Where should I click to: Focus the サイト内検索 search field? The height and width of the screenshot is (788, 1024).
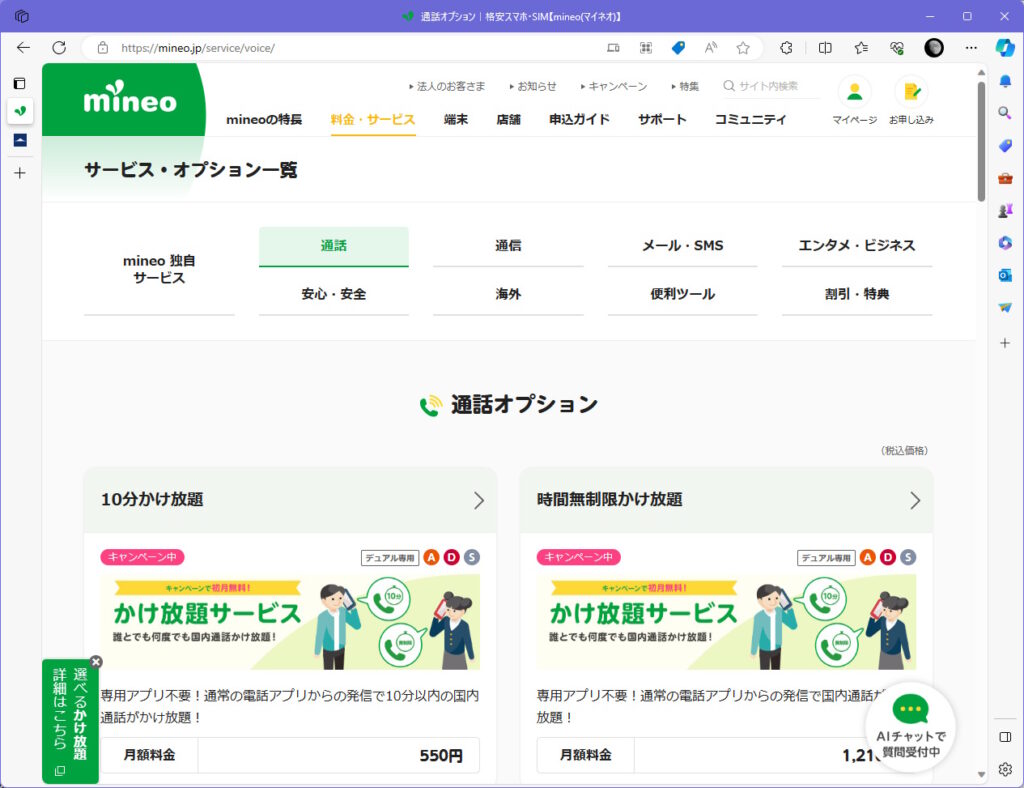point(771,86)
